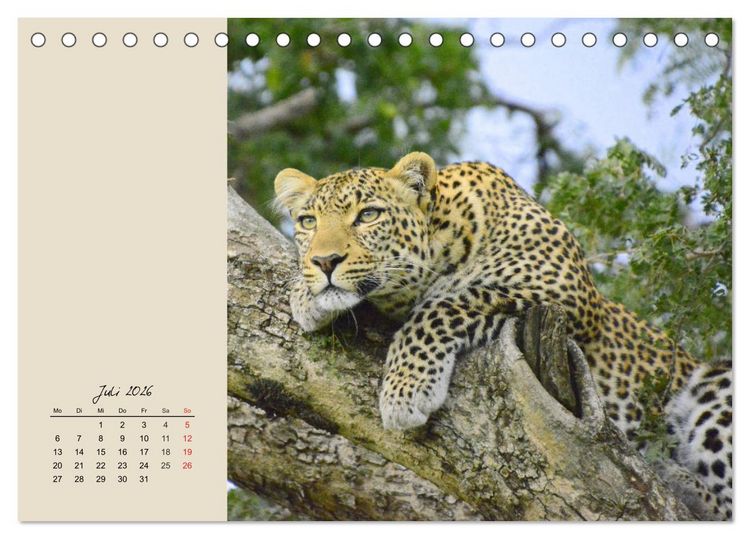This screenshot has width=750, height=539.
Task: Click calendar date 31
Action: 144,479
